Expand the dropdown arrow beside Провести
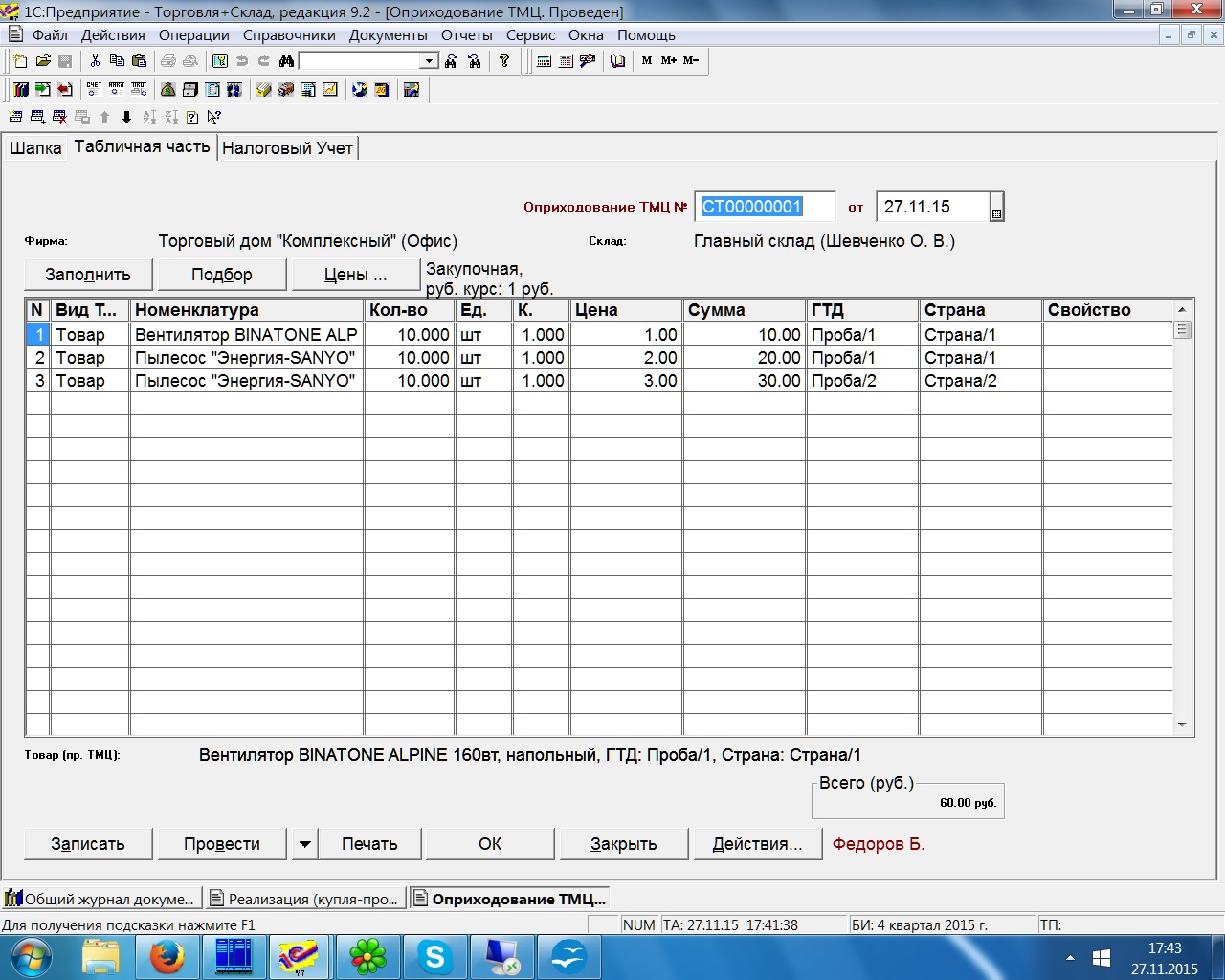 coord(304,844)
